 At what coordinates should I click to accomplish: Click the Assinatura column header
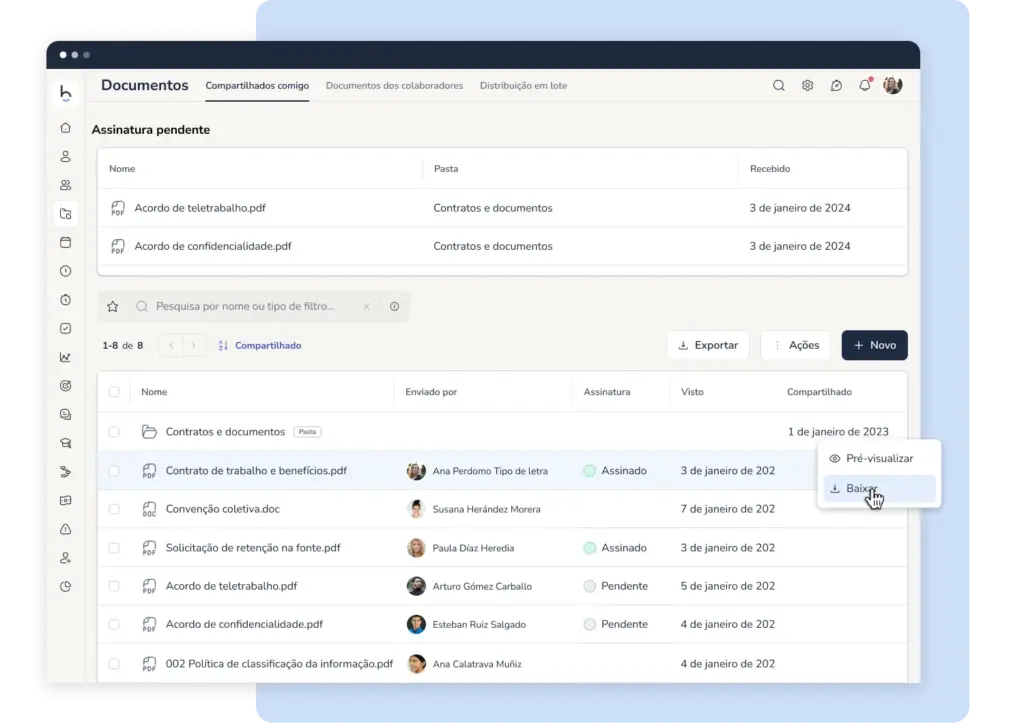pyautogui.click(x=607, y=392)
